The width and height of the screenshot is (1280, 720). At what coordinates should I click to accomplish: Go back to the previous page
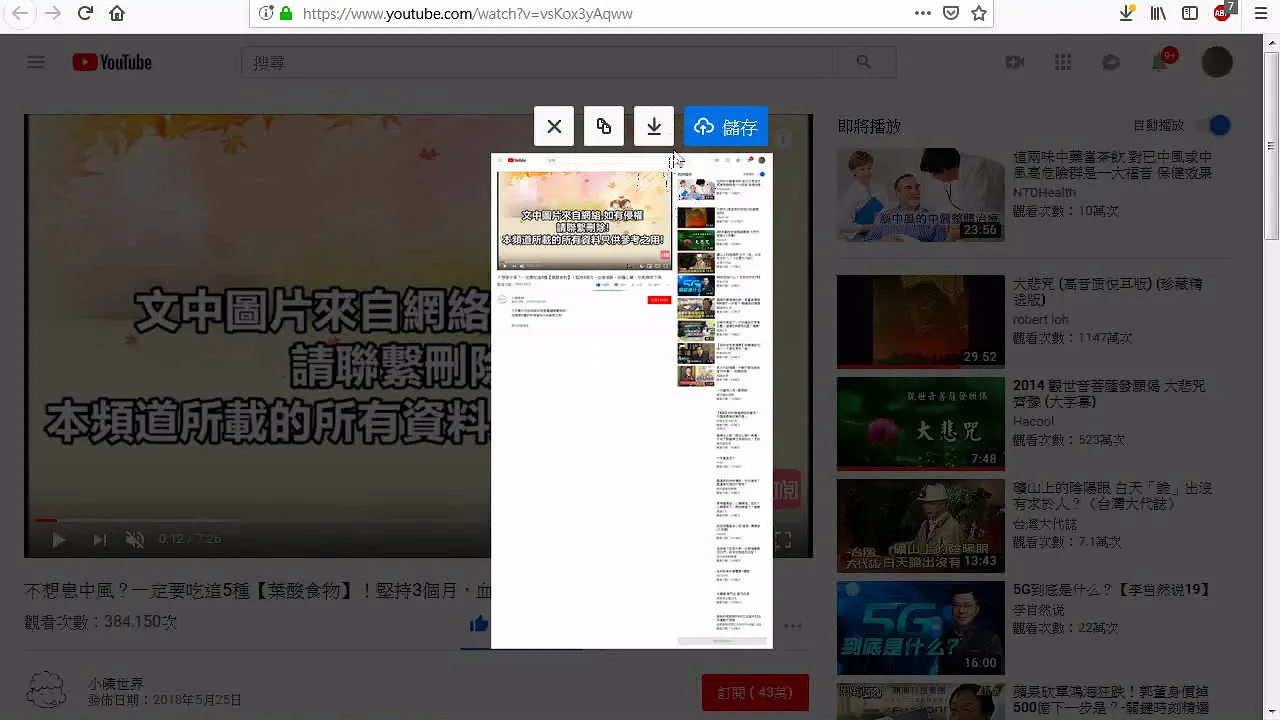tap(19, 13)
